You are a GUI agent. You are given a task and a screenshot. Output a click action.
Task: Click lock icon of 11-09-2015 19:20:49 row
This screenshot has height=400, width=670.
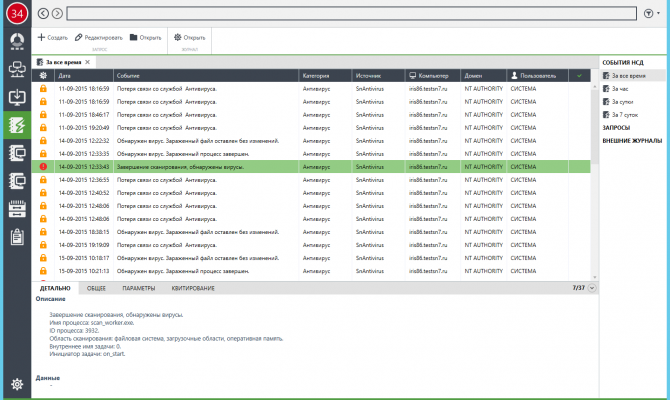coord(43,127)
